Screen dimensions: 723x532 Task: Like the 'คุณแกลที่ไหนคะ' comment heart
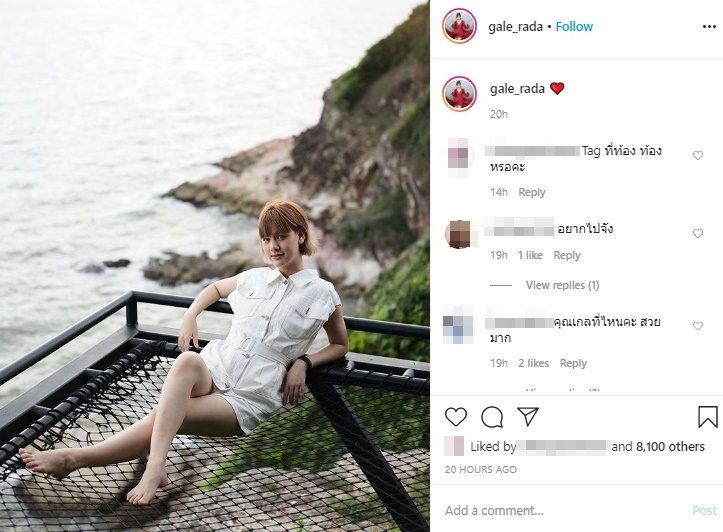[698, 326]
